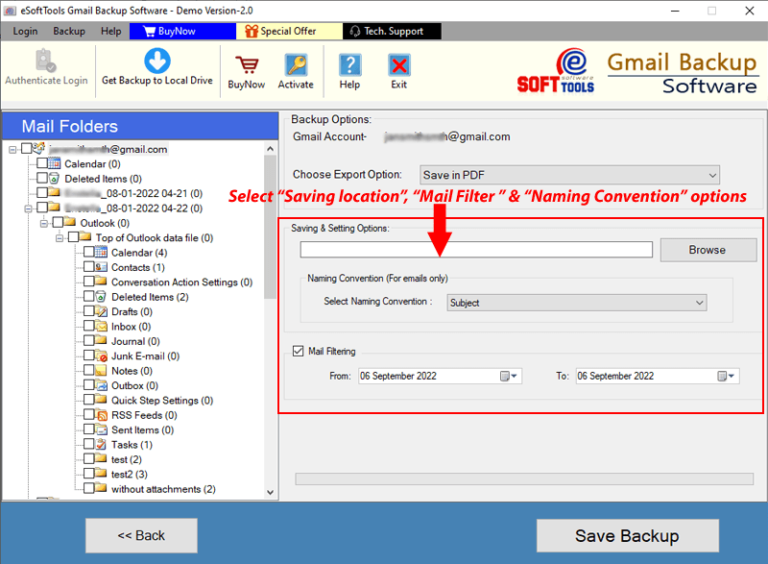Collapse the Gmail account root node
The image size is (768, 564).
(12, 149)
